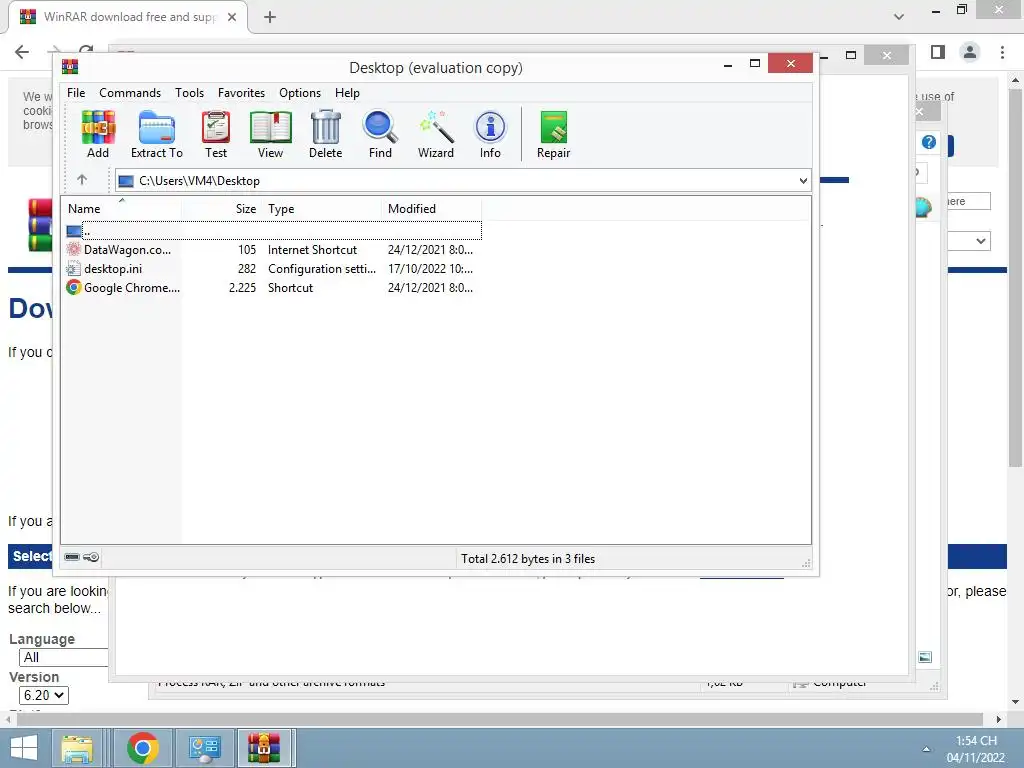Click browser back navigation arrow
Screen dimensions: 1024x768
(22, 52)
